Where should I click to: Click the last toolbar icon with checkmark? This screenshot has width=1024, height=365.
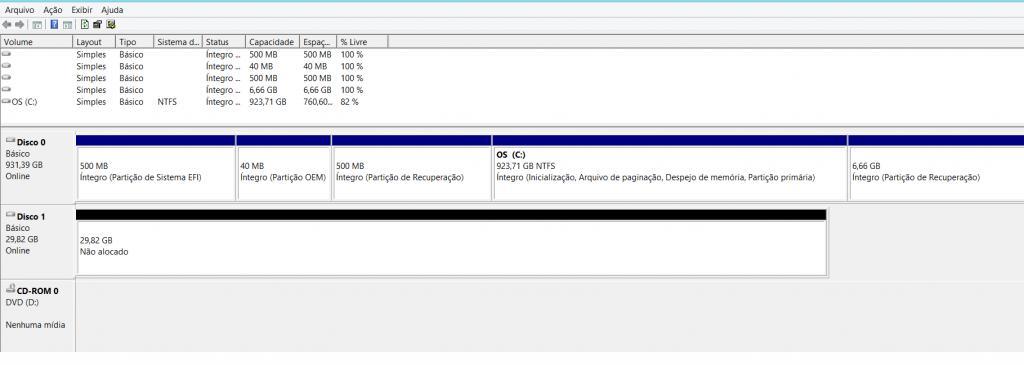[x=111, y=24]
